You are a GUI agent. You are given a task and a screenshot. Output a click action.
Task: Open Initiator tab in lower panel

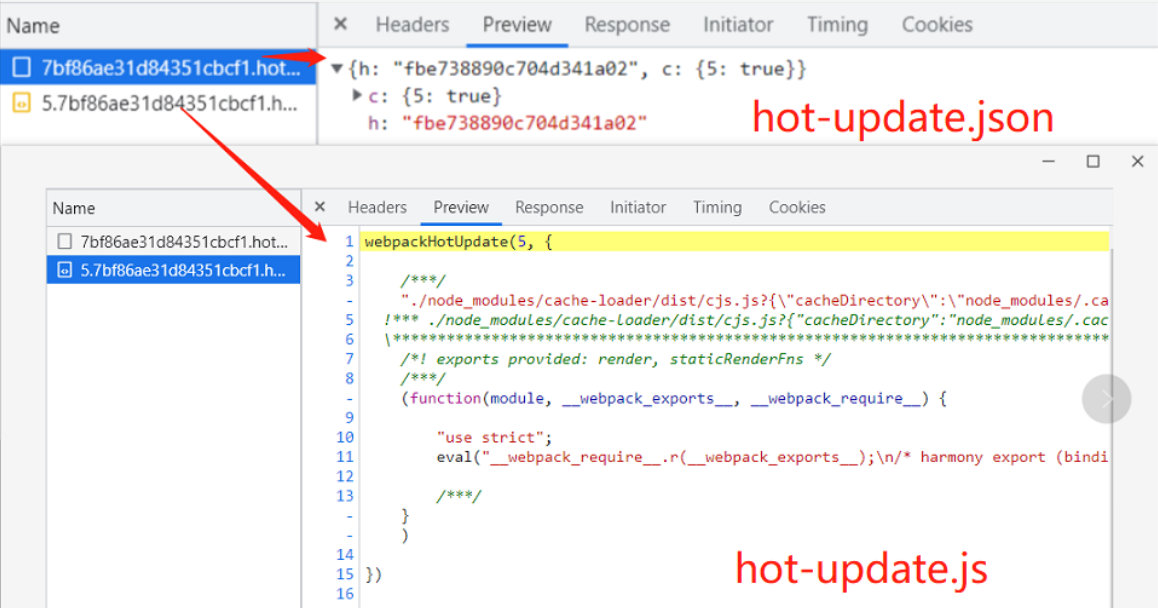coord(638,208)
